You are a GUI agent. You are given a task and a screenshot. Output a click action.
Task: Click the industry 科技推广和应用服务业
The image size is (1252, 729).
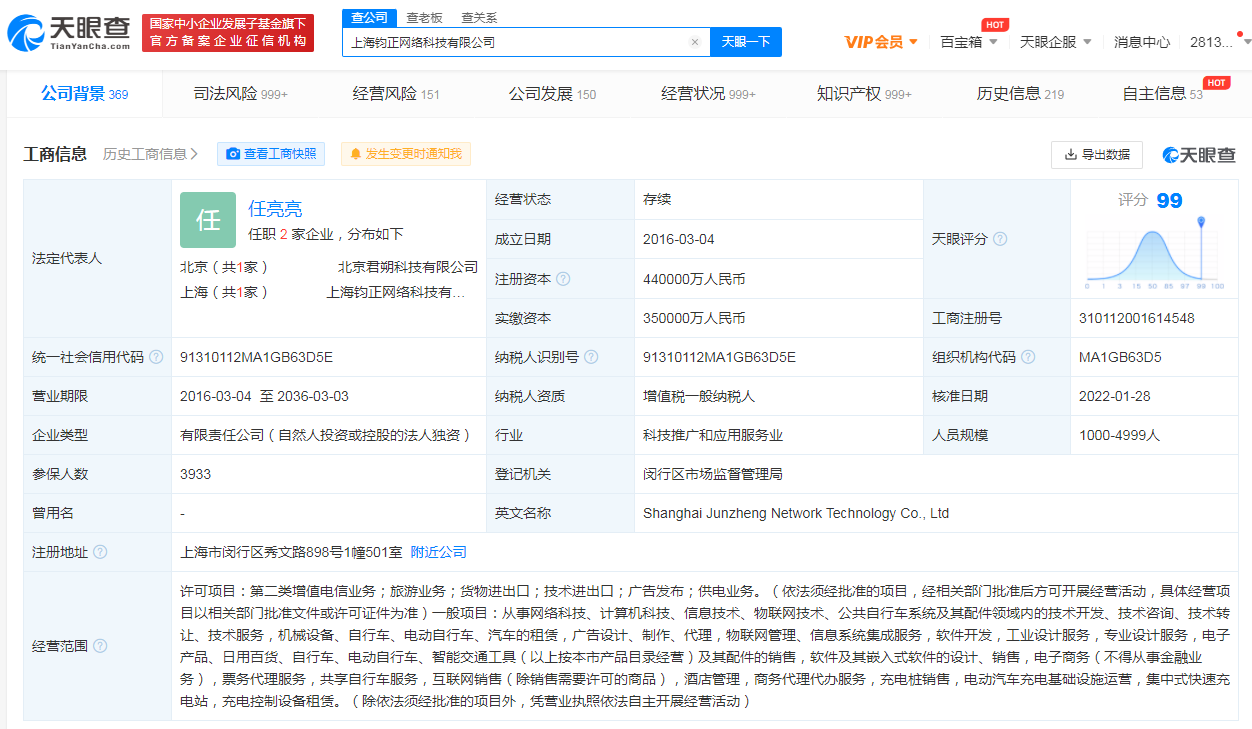coord(713,435)
